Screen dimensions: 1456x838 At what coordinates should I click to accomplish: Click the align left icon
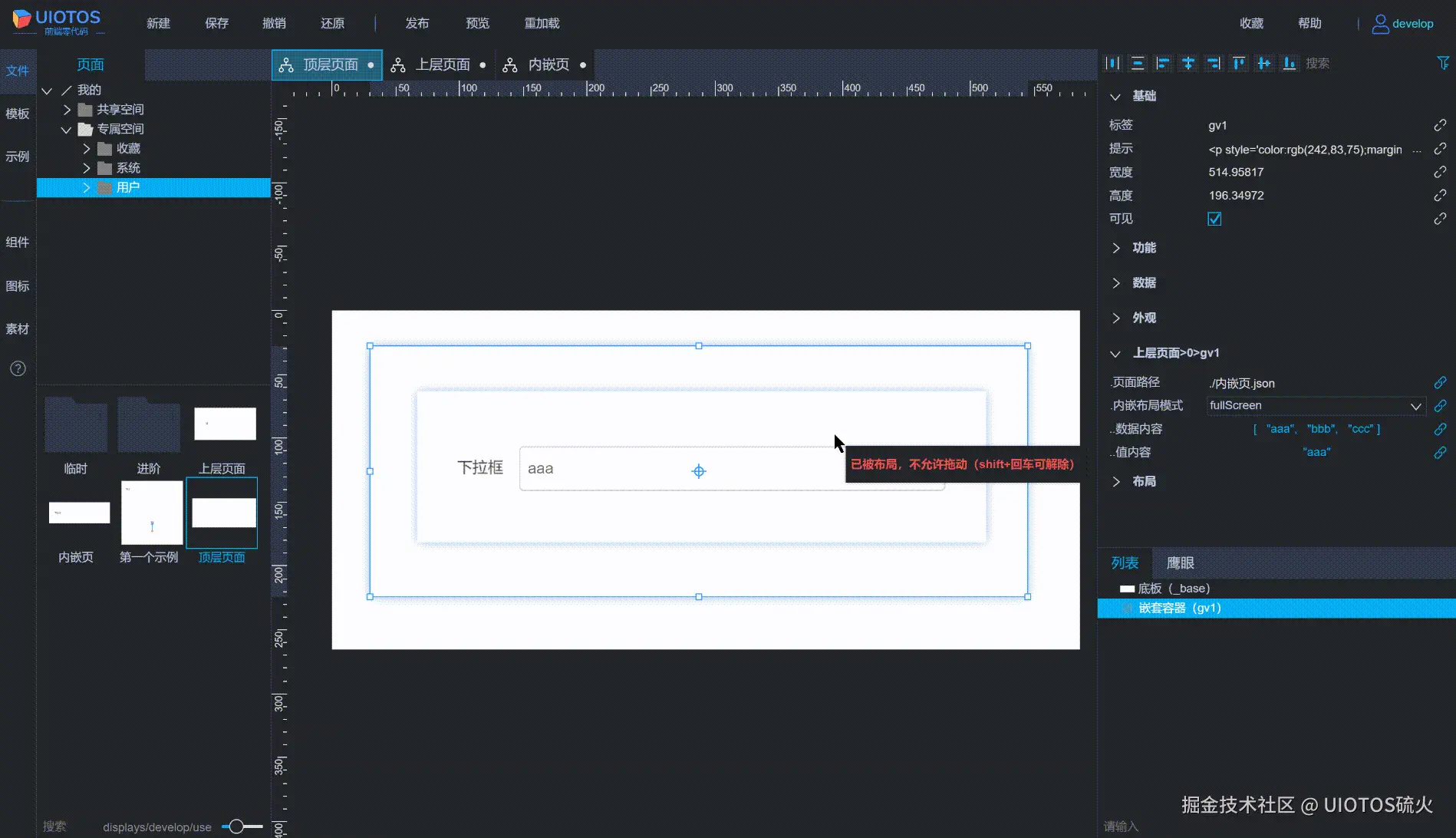pos(1163,64)
